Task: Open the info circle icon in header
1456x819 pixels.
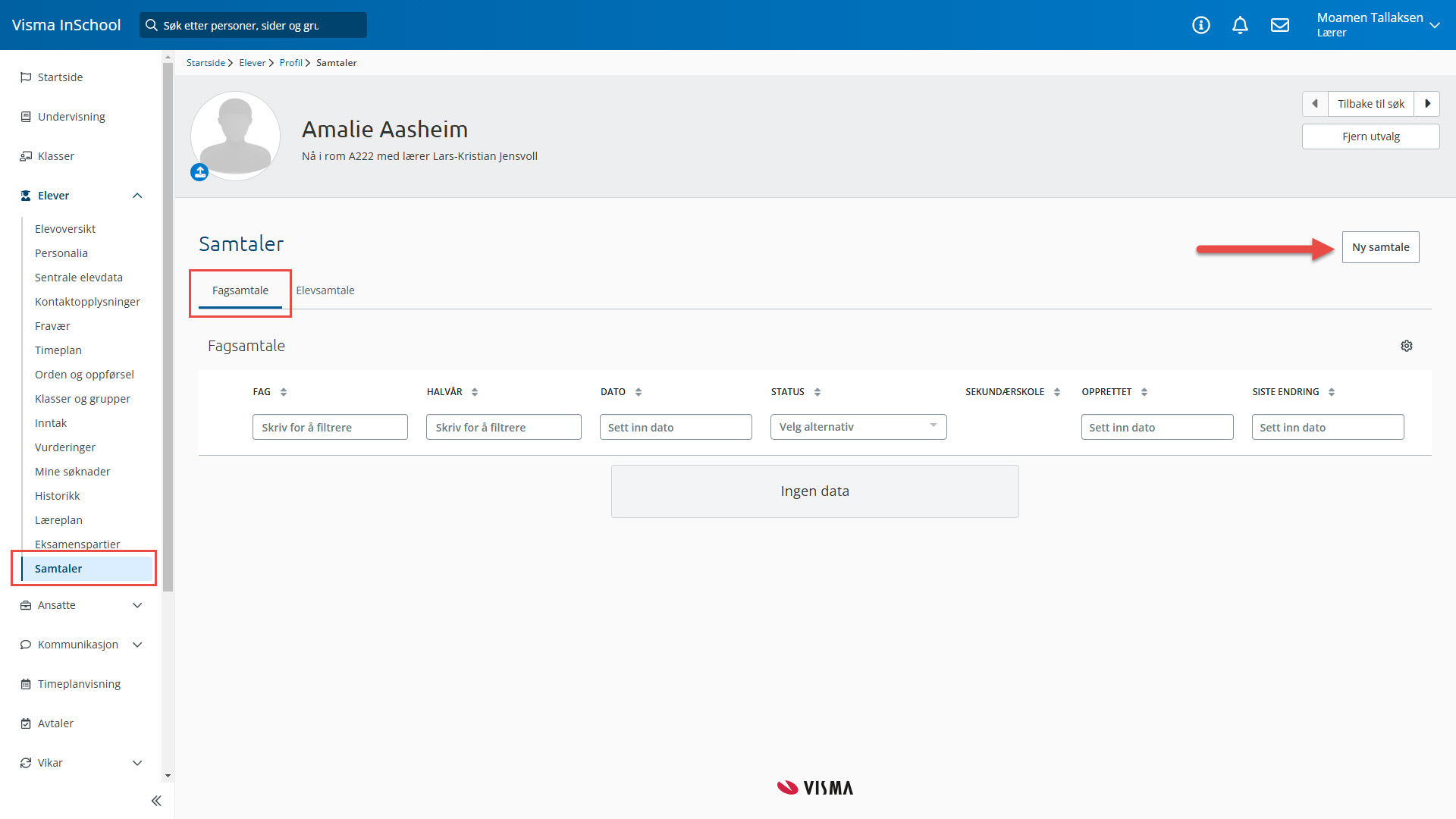Action: pyautogui.click(x=1200, y=25)
